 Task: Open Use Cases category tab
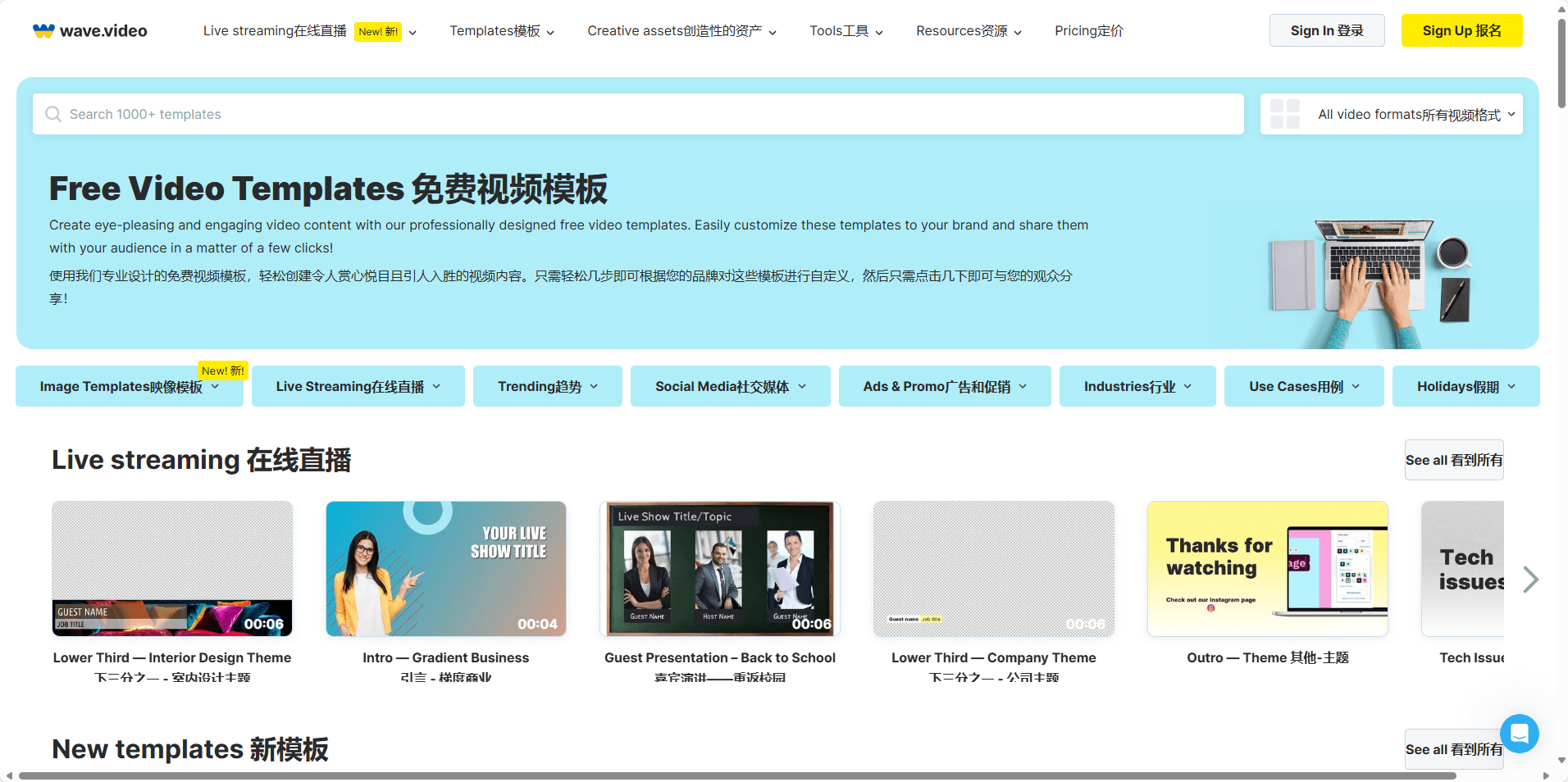1304,386
